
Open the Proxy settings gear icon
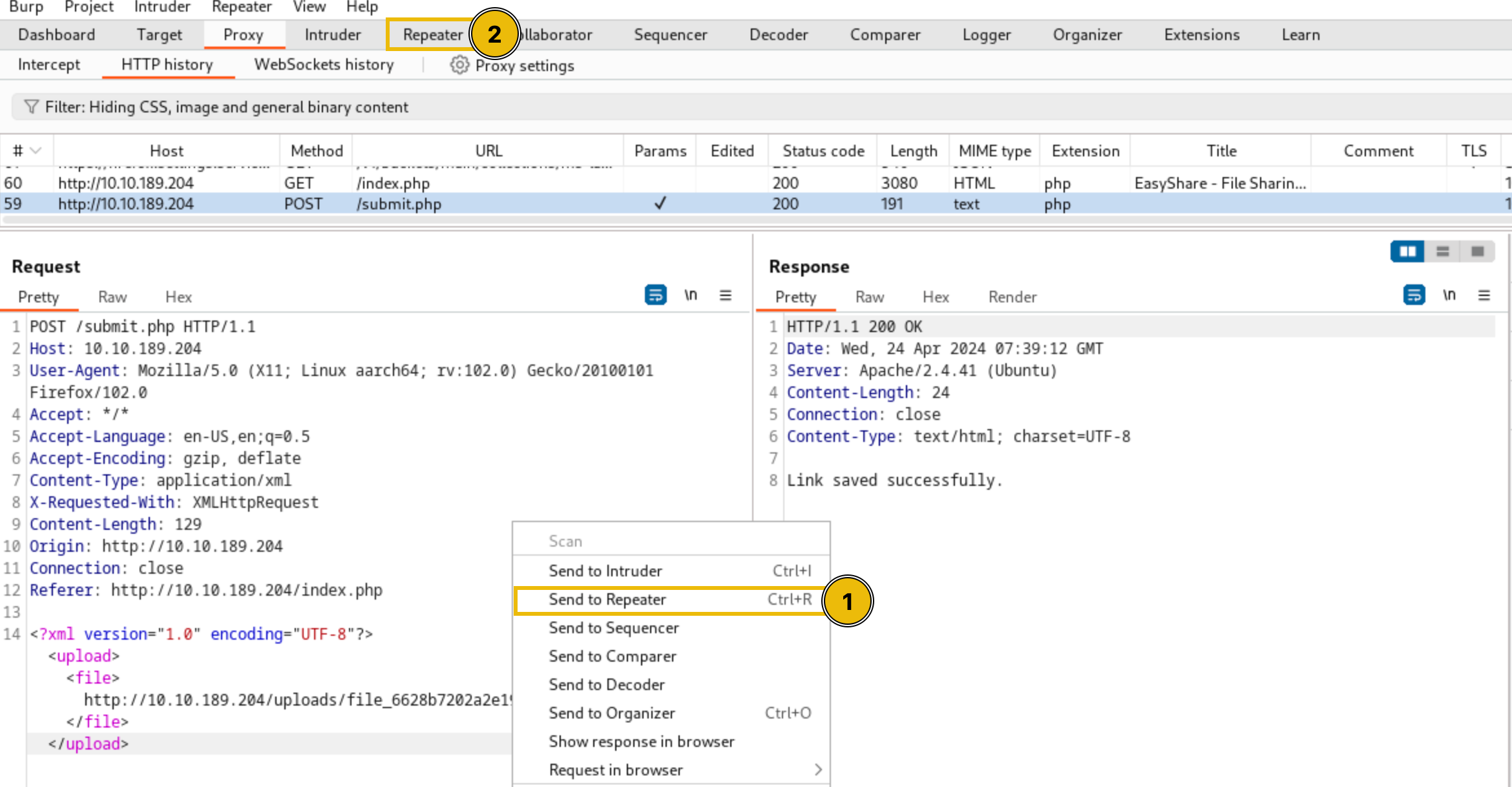[x=459, y=65]
